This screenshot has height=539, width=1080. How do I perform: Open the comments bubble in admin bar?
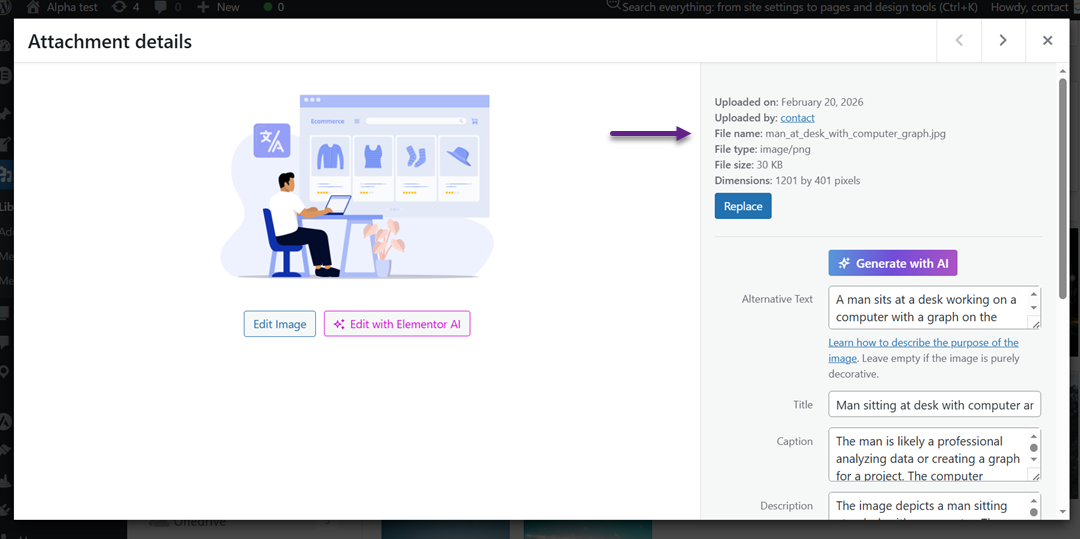tap(162, 8)
